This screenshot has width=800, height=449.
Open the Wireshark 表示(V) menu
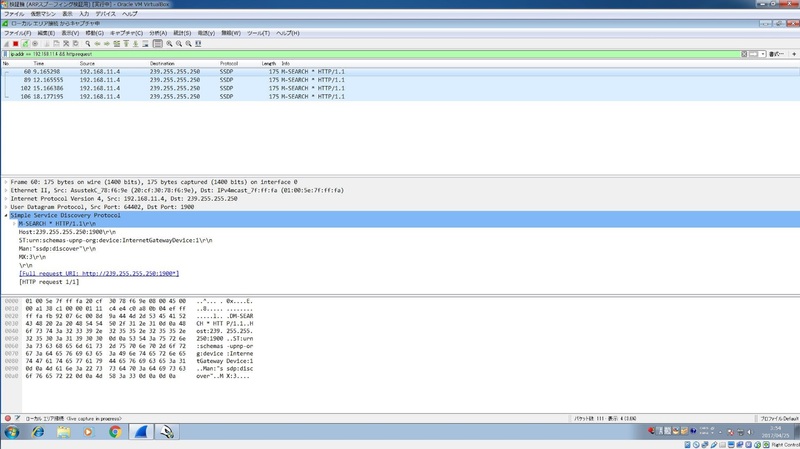70,33
